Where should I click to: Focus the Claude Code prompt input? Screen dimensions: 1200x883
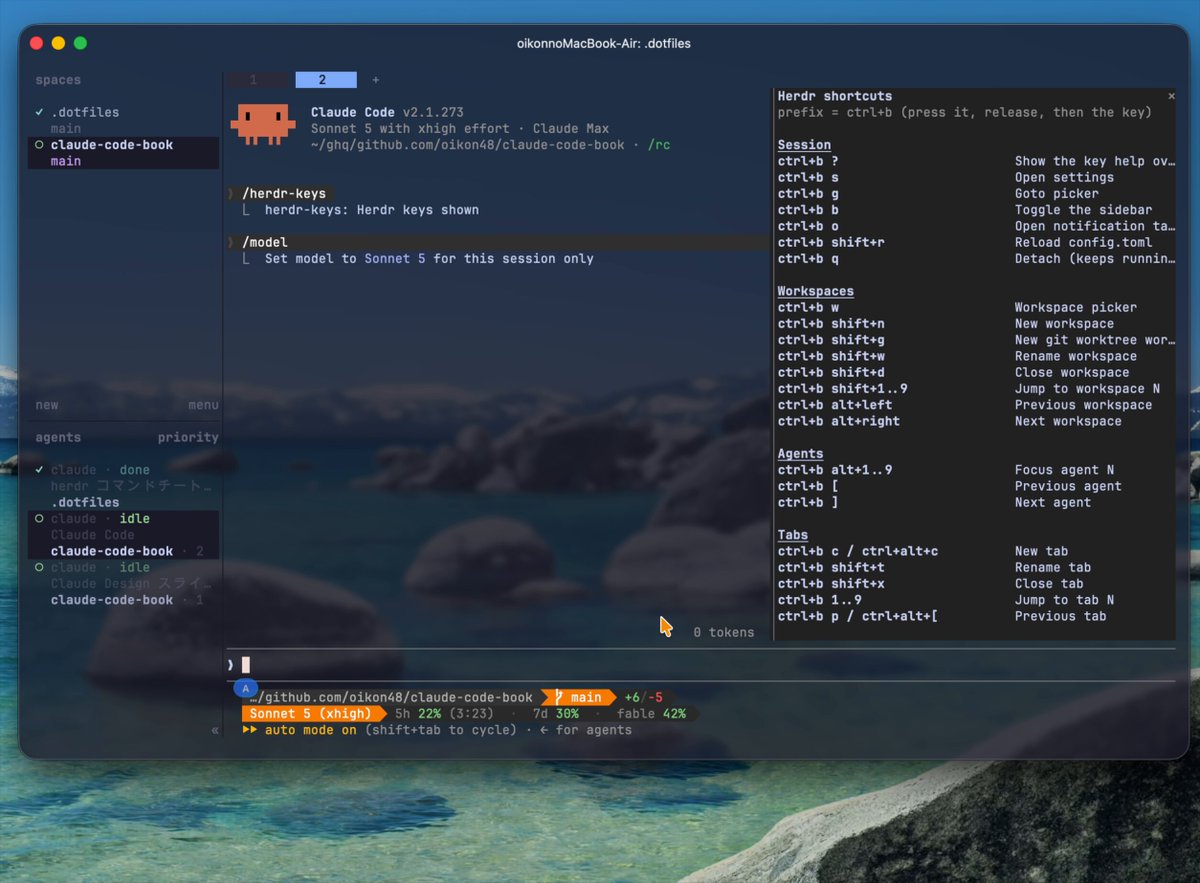pos(700,664)
